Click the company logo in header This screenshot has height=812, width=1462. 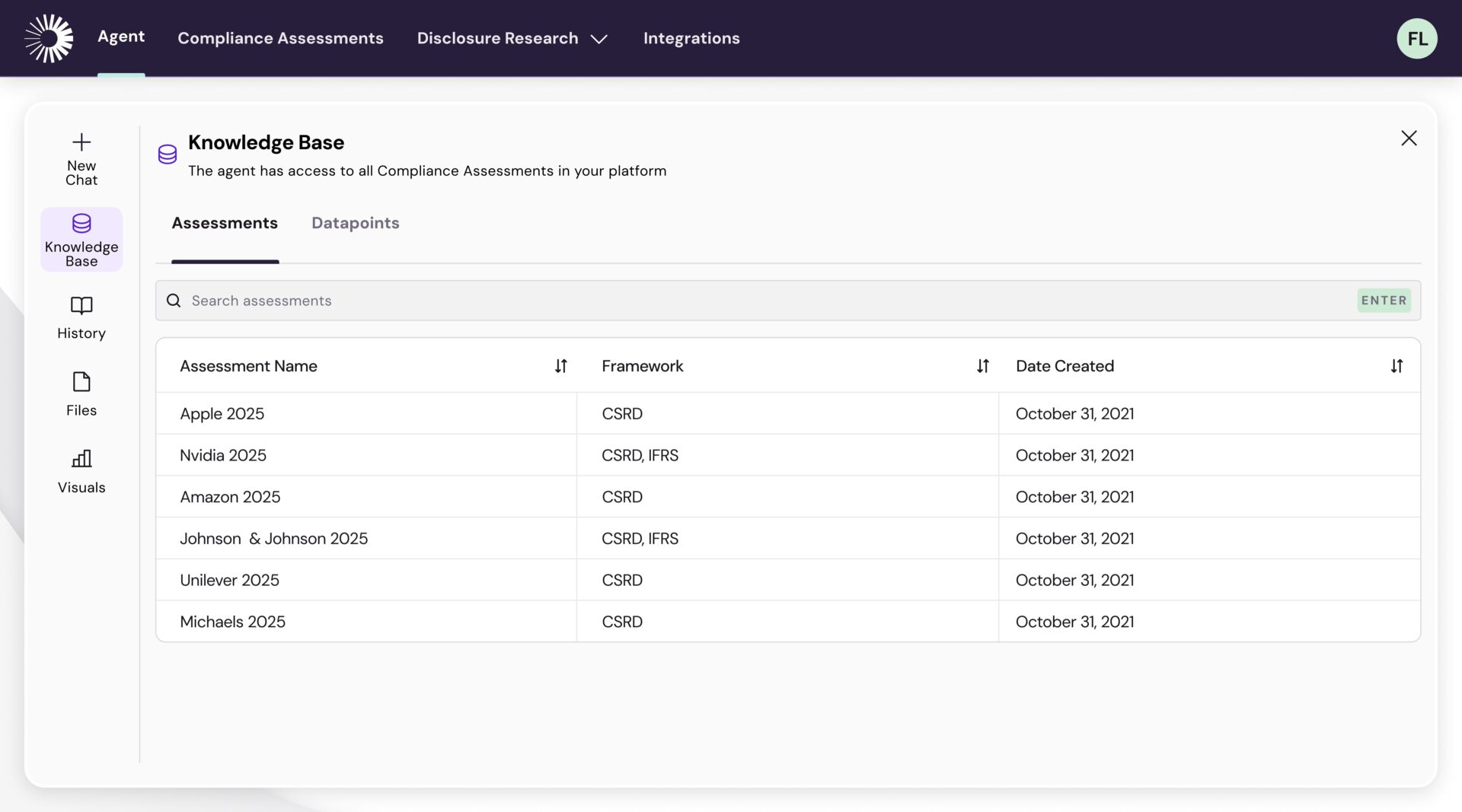click(49, 38)
